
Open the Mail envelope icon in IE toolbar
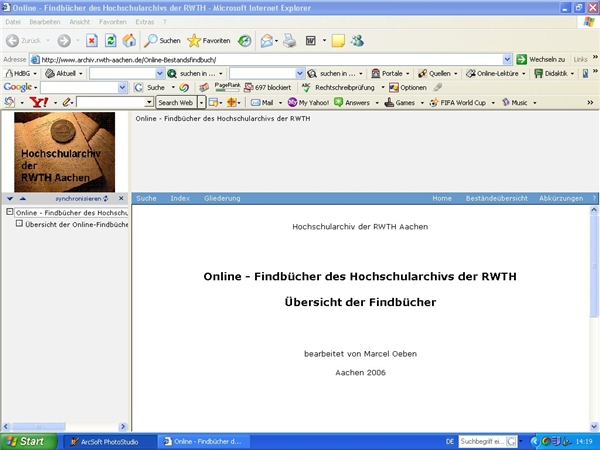coord(267,41)
